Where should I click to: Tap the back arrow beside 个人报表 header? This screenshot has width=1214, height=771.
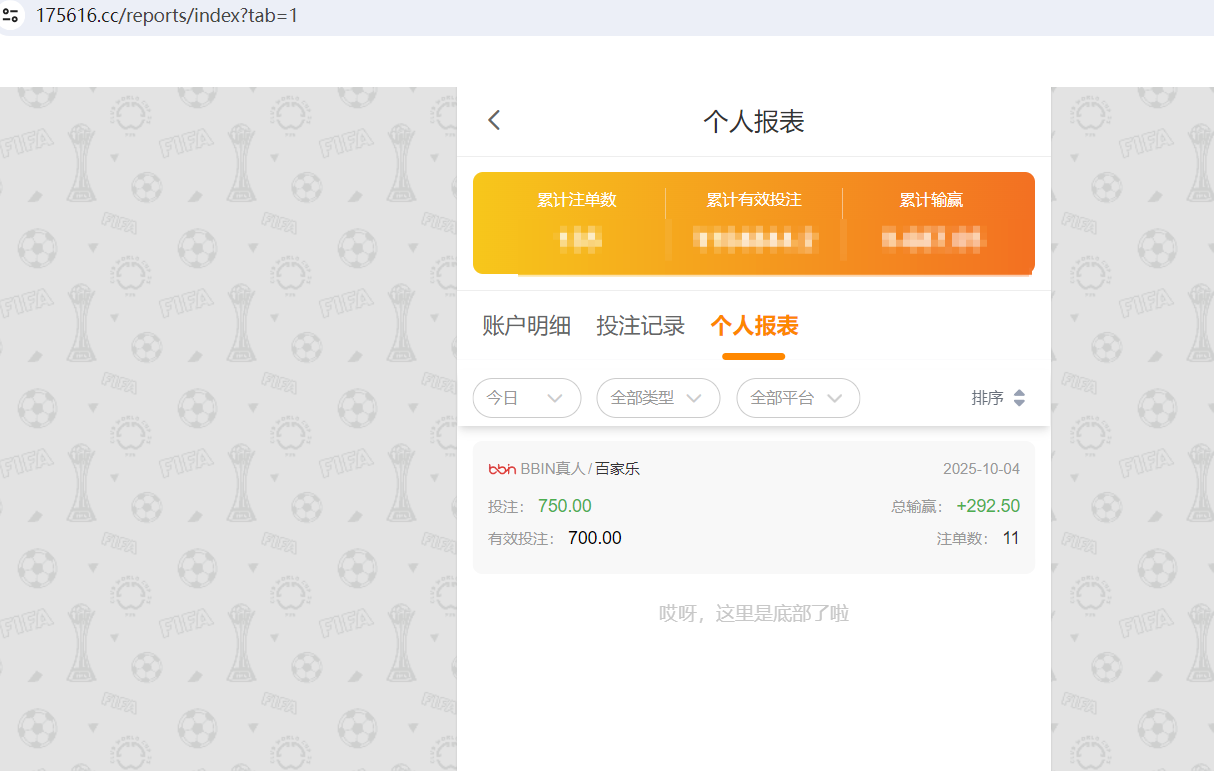coord(493,119)
